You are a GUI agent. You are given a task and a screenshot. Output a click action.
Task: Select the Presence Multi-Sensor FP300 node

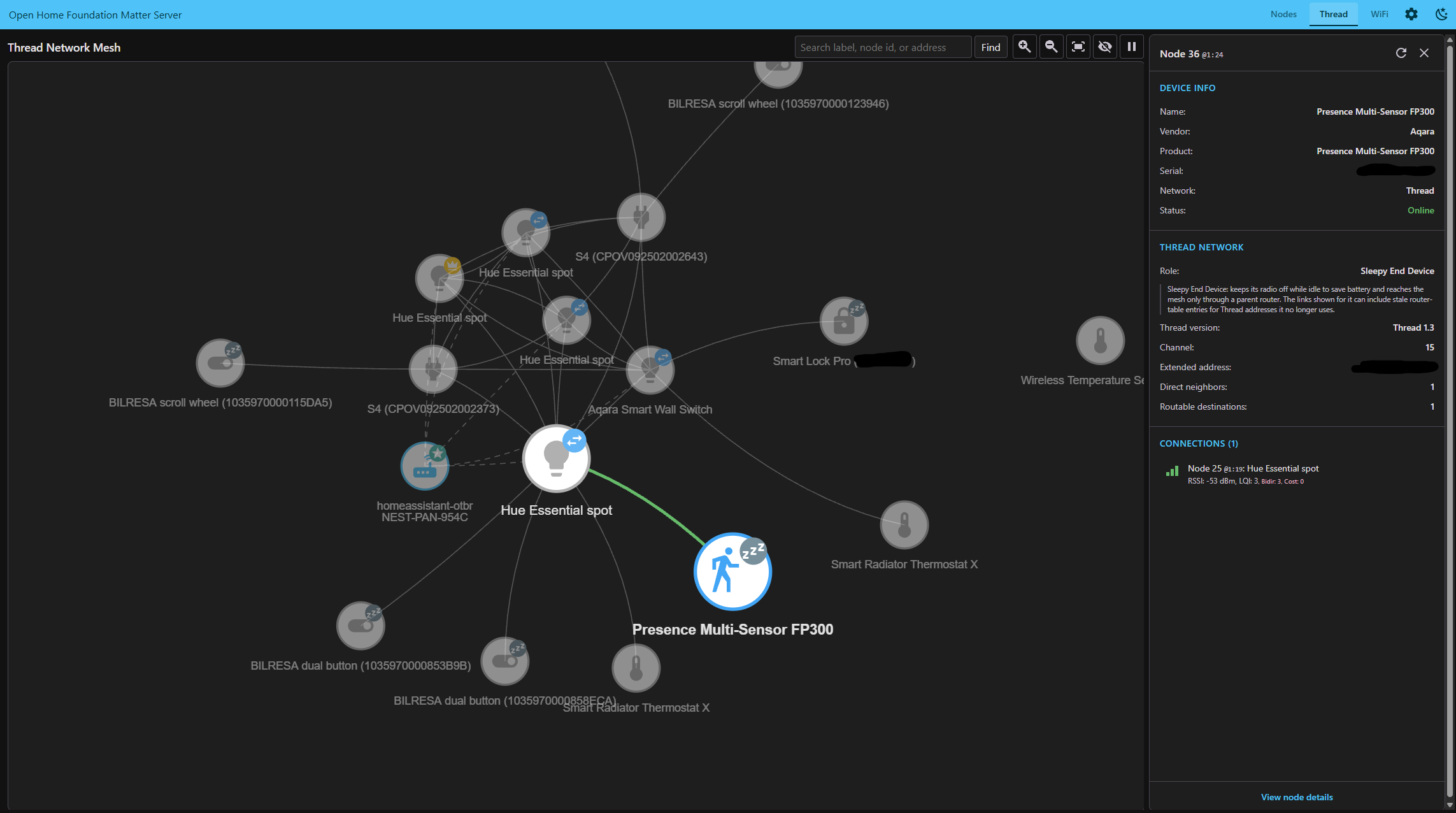pyautogui.click(x=732, y=572)
